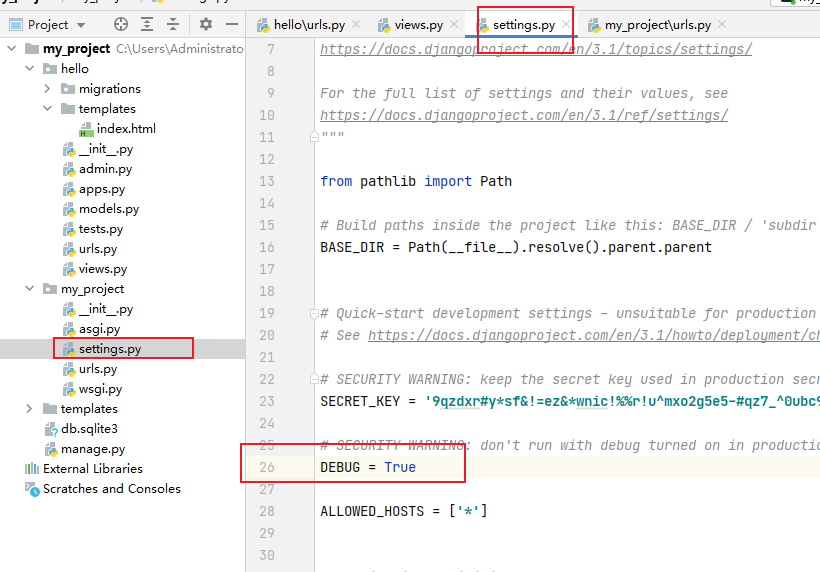Place cursor on DEBUG = True line
Viewport: 820px width, 572px height.
(x=368, y=467)
